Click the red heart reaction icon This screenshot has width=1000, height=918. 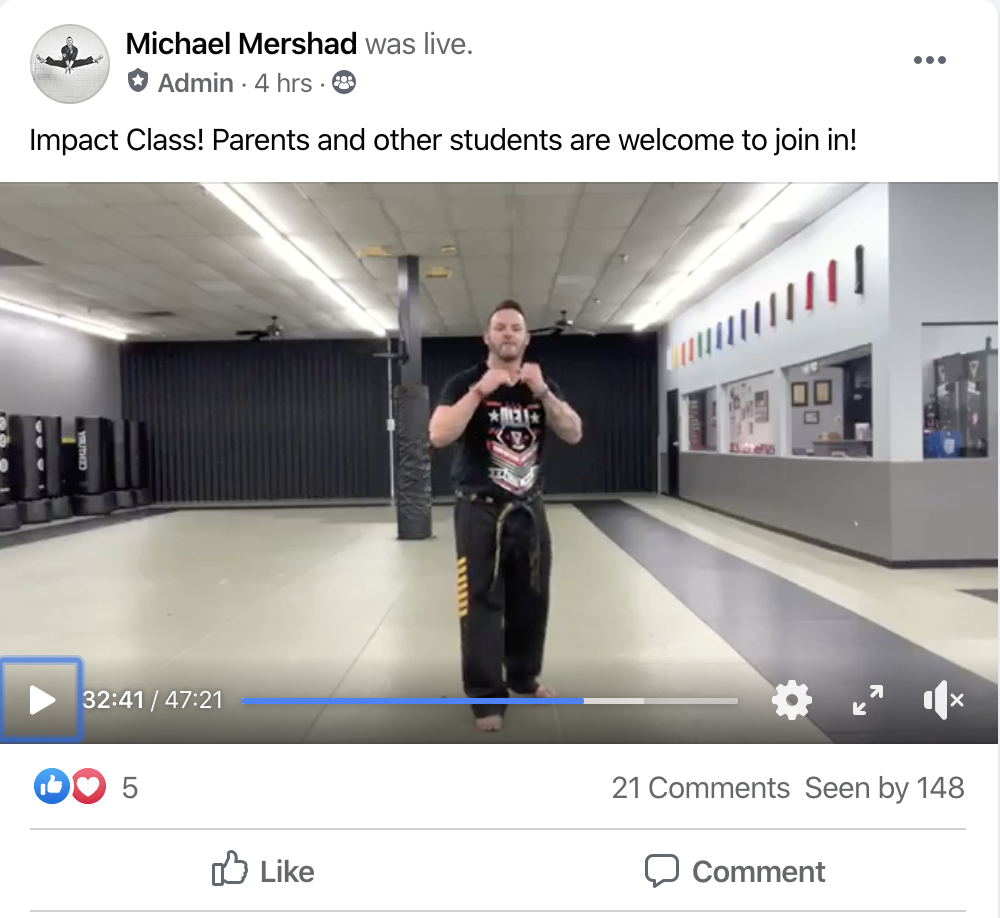tap(89, 787)
